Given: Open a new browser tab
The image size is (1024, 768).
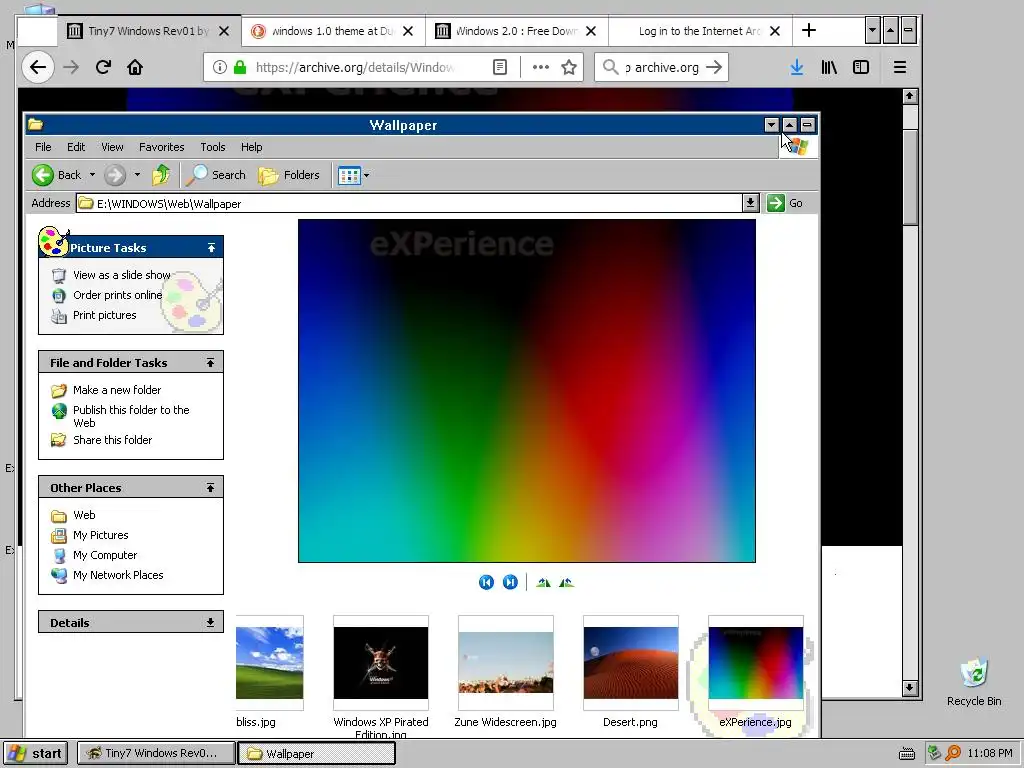Looking at the screenshot, I should [808, 31].
